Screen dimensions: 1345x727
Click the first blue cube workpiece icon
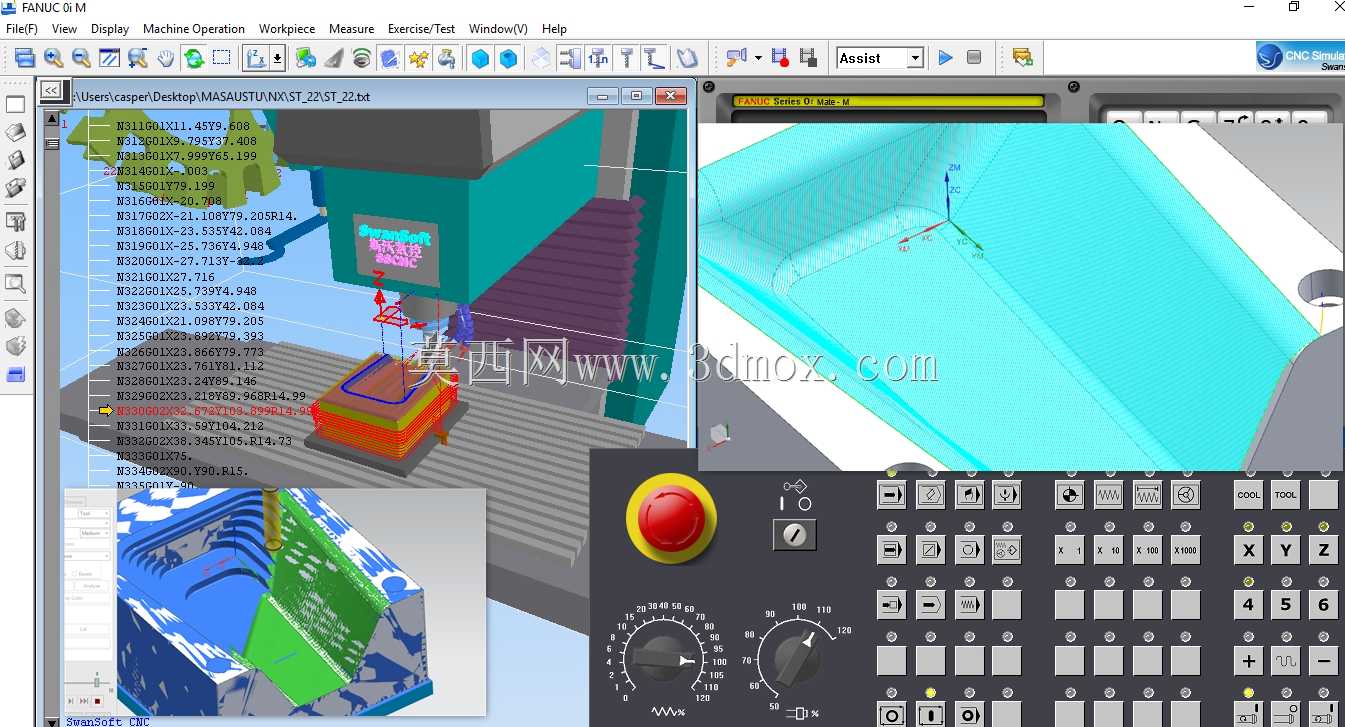click(x=481, y=58)
